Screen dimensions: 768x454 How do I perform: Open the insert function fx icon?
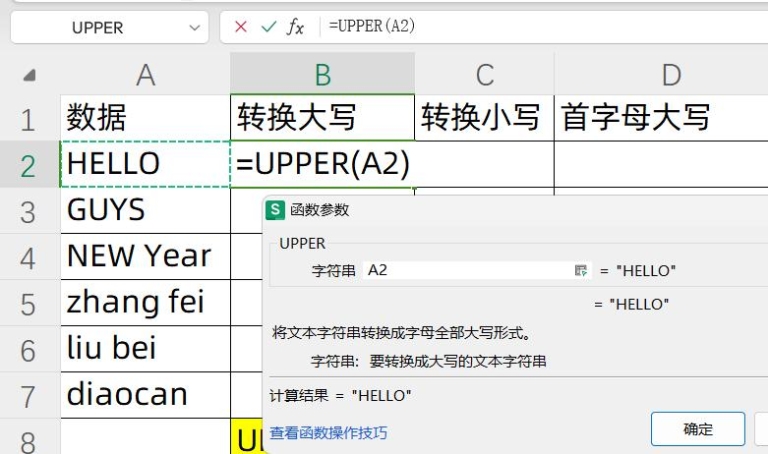point(295,27)
